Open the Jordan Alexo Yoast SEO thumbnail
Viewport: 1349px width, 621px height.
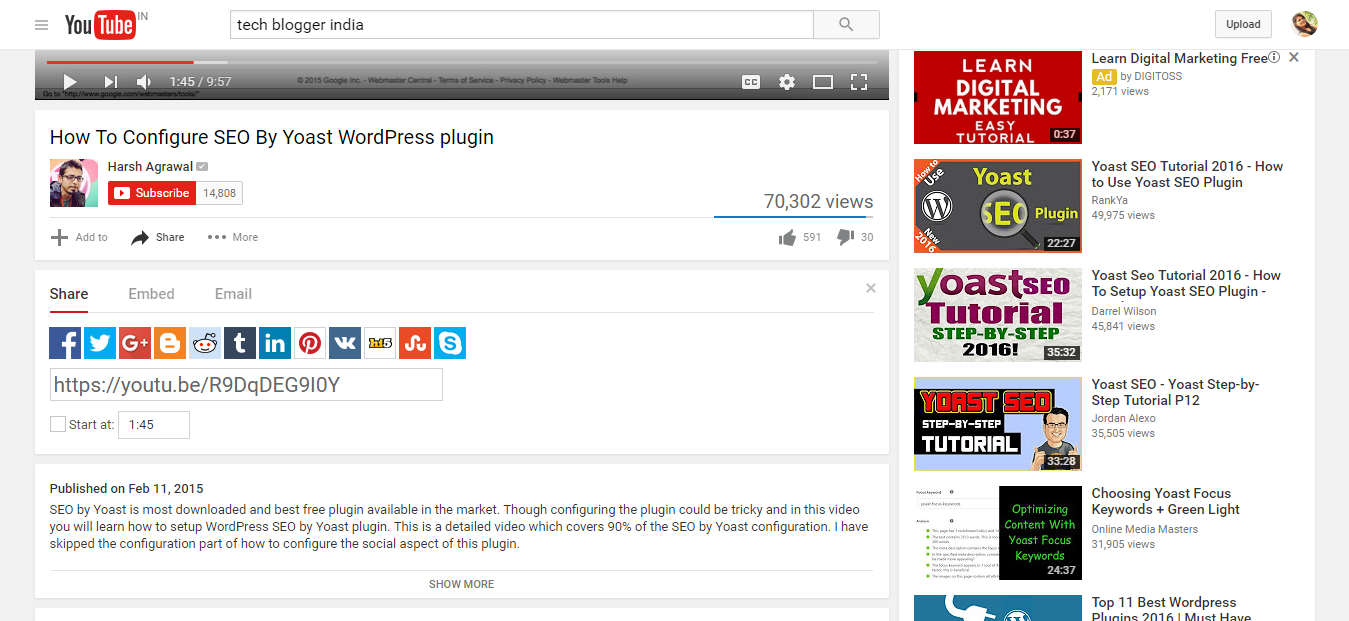coord(998,424)
